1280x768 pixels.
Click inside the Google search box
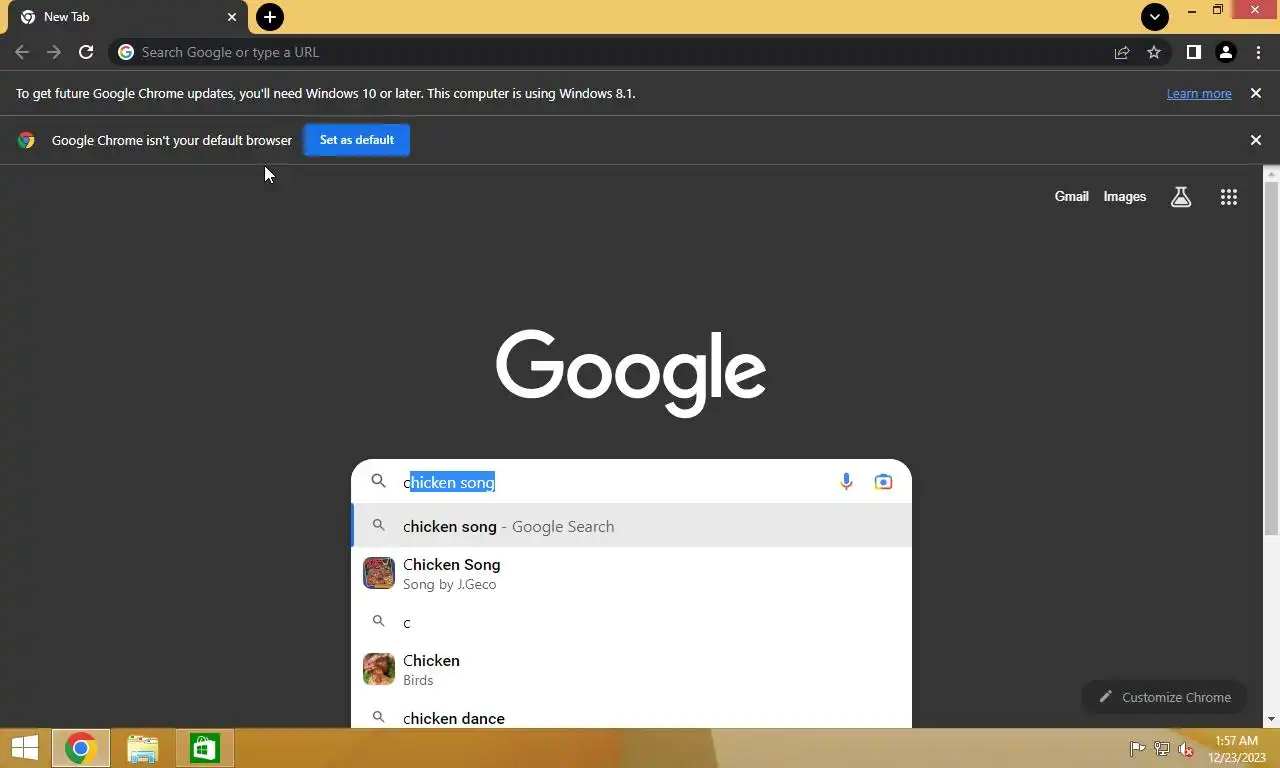pos(631,482)
